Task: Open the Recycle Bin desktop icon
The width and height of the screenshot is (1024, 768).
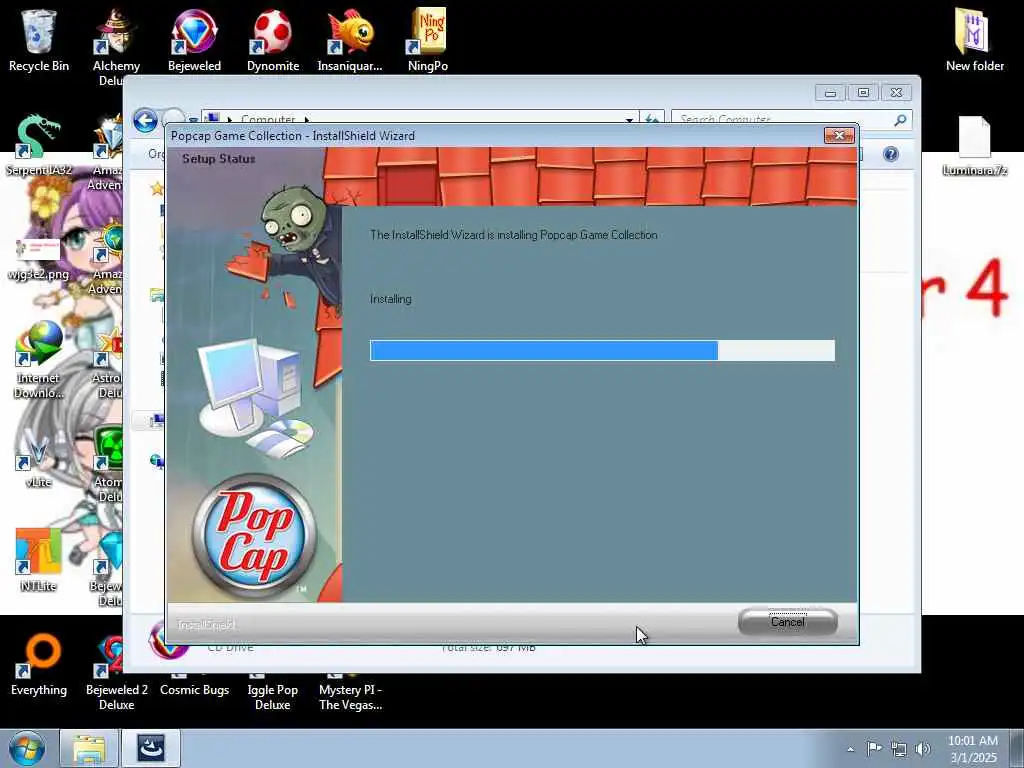Action: [x=39, y=40]
